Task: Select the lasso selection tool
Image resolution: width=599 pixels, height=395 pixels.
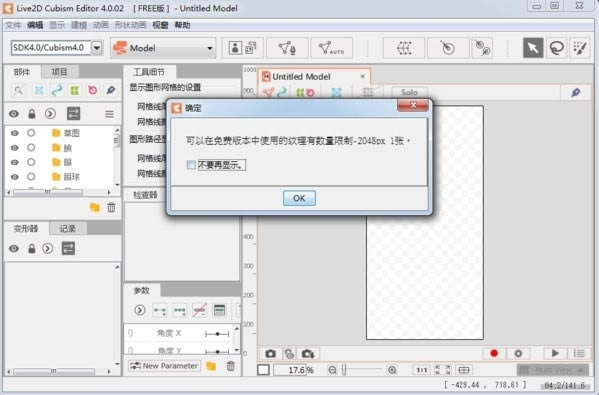Action: 556,48
